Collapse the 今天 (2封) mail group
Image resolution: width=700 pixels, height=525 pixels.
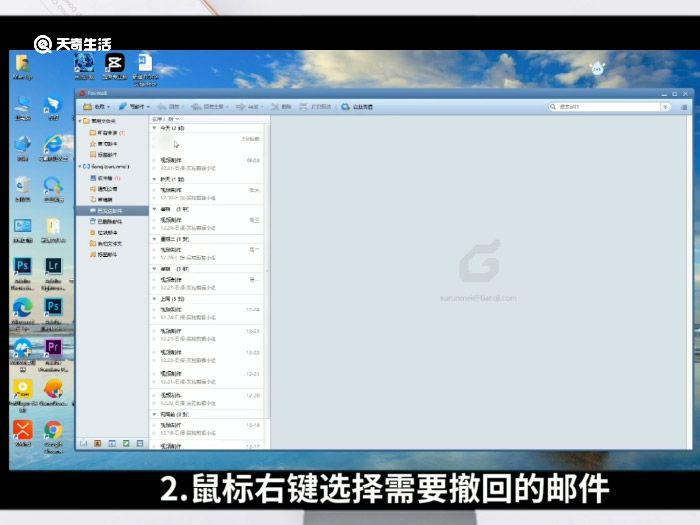coord(154,128)
